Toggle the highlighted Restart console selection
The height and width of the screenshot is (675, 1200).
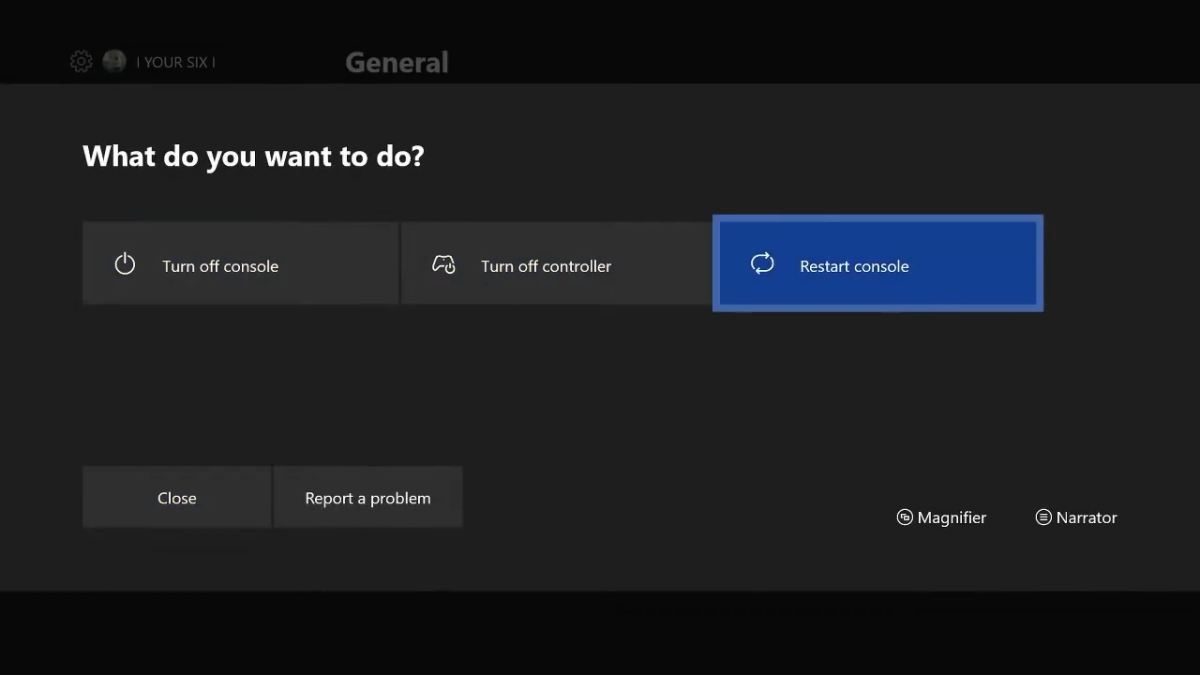877,263
